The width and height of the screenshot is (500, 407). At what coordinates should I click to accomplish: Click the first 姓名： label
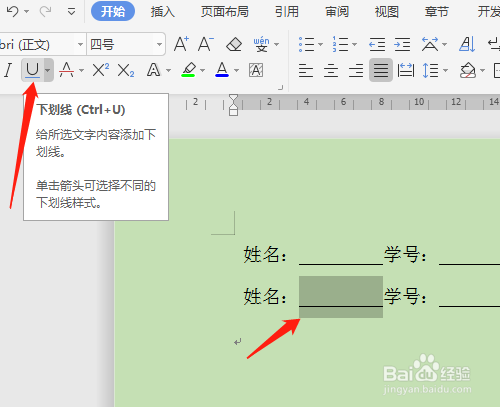click(x=265, y=255)
